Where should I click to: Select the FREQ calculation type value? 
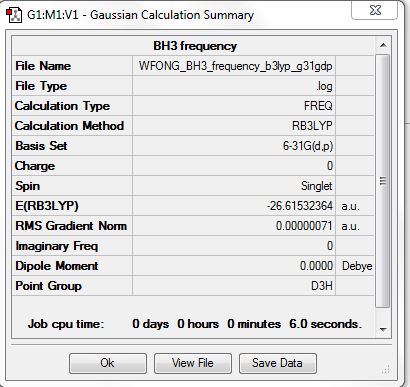click(x=318, y=106)
